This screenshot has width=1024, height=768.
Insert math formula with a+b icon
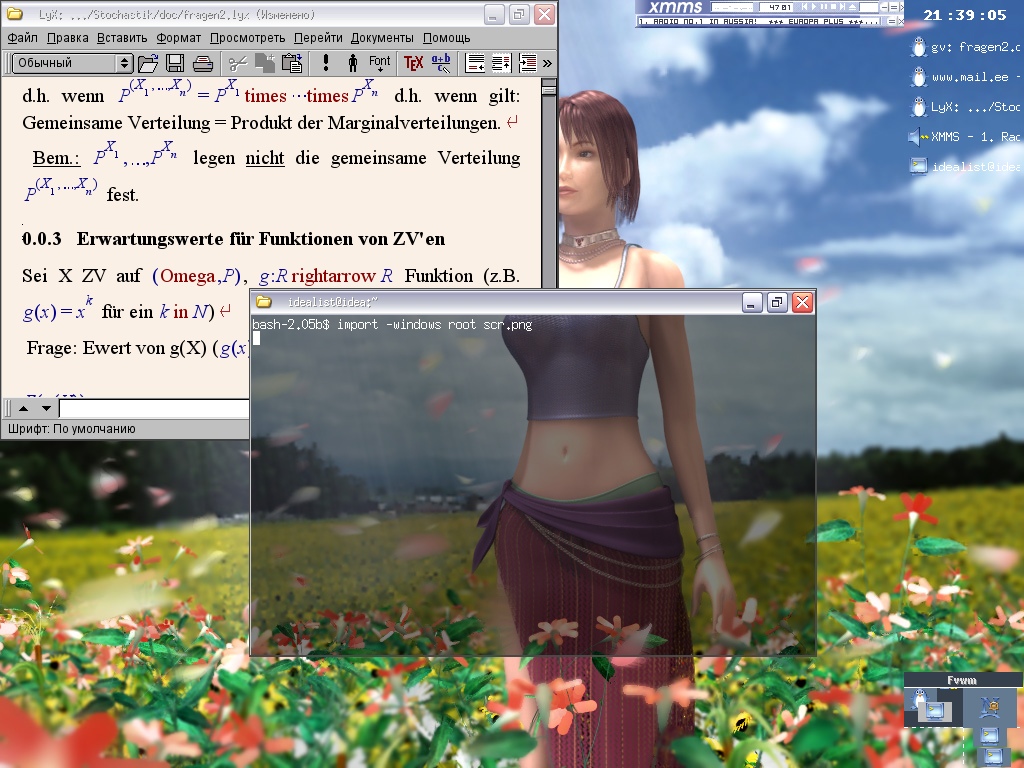point(441,63)
